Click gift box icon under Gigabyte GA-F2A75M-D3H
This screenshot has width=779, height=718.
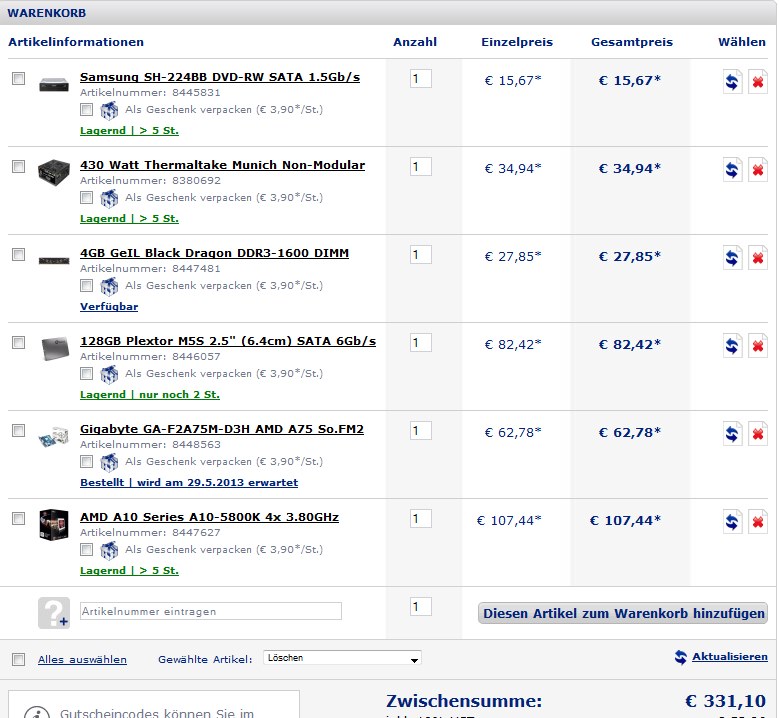[109, 462]
